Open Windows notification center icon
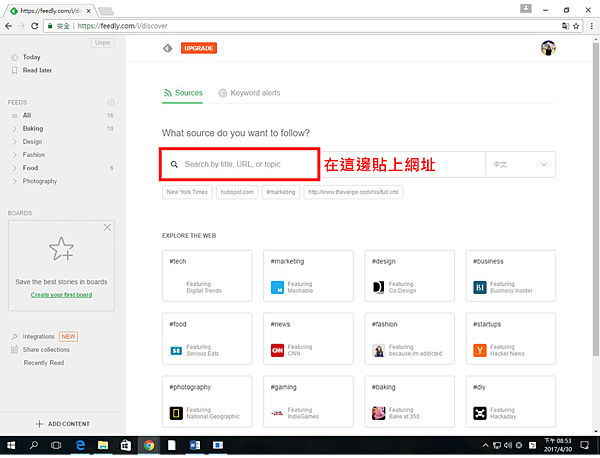The height and width of the screenshot is (458, 600). pyautogui.click(x=584, y=445)
